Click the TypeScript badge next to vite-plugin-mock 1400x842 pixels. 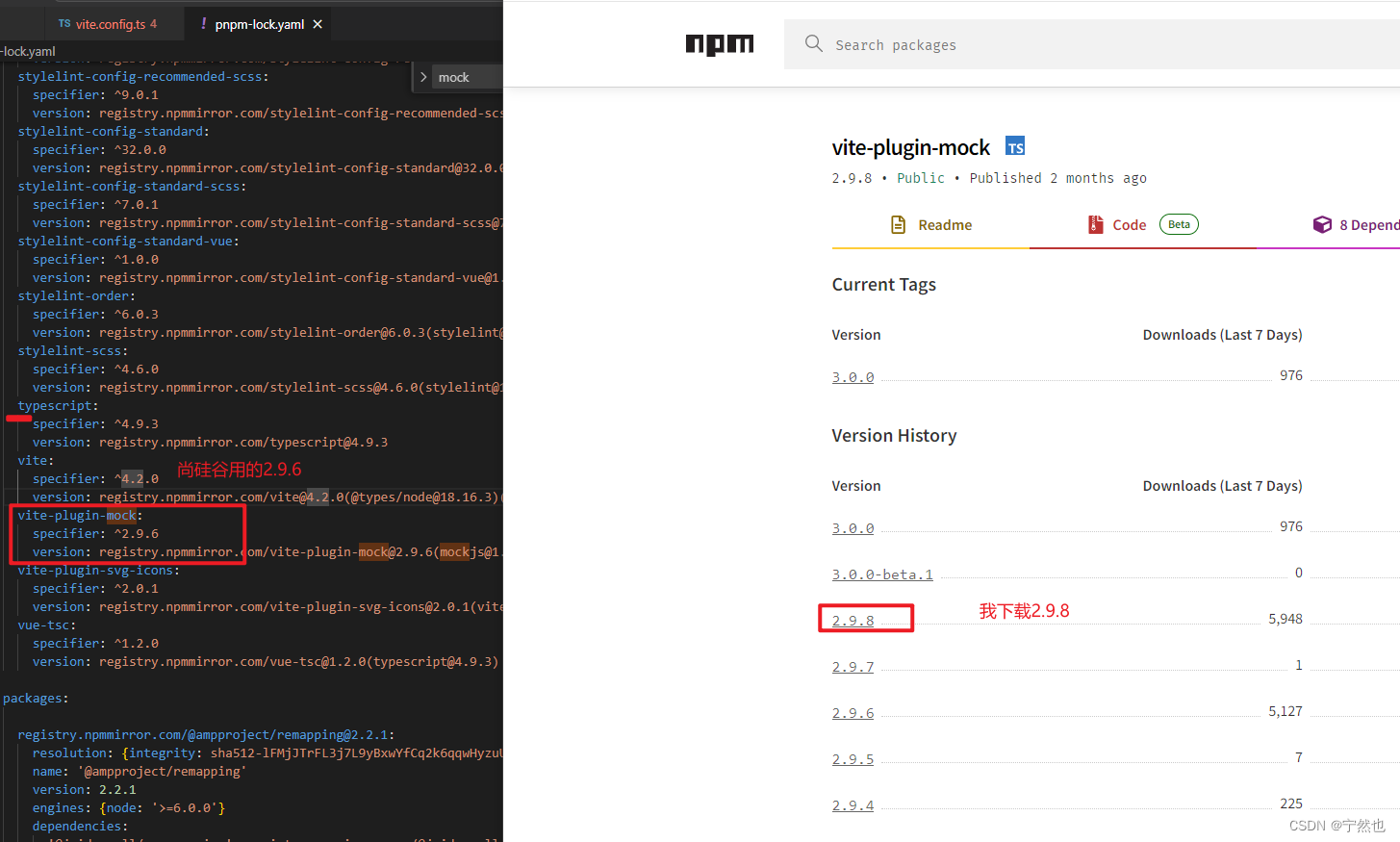1015,146
